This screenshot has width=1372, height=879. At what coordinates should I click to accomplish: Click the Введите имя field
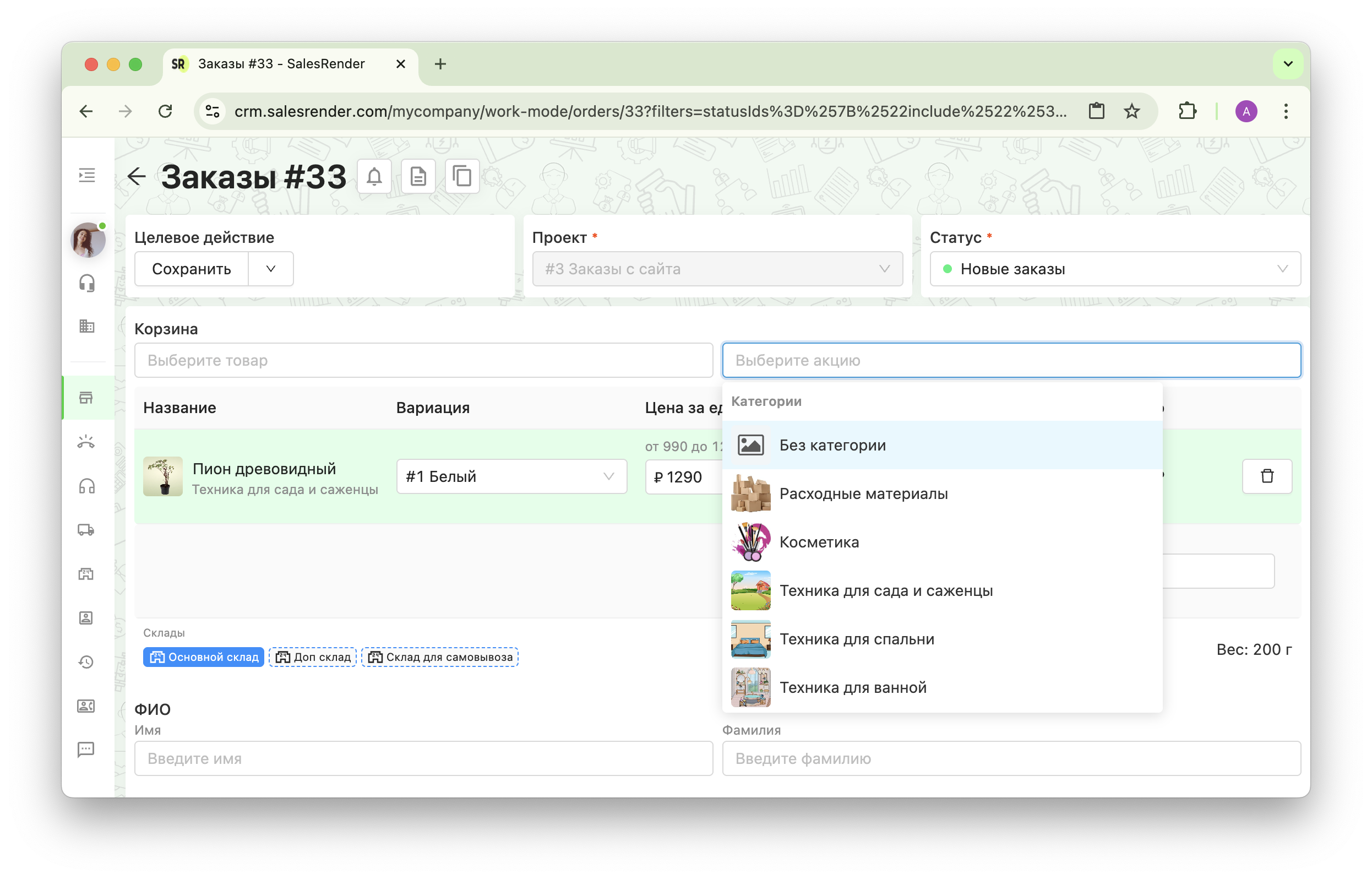click(424, 758)
